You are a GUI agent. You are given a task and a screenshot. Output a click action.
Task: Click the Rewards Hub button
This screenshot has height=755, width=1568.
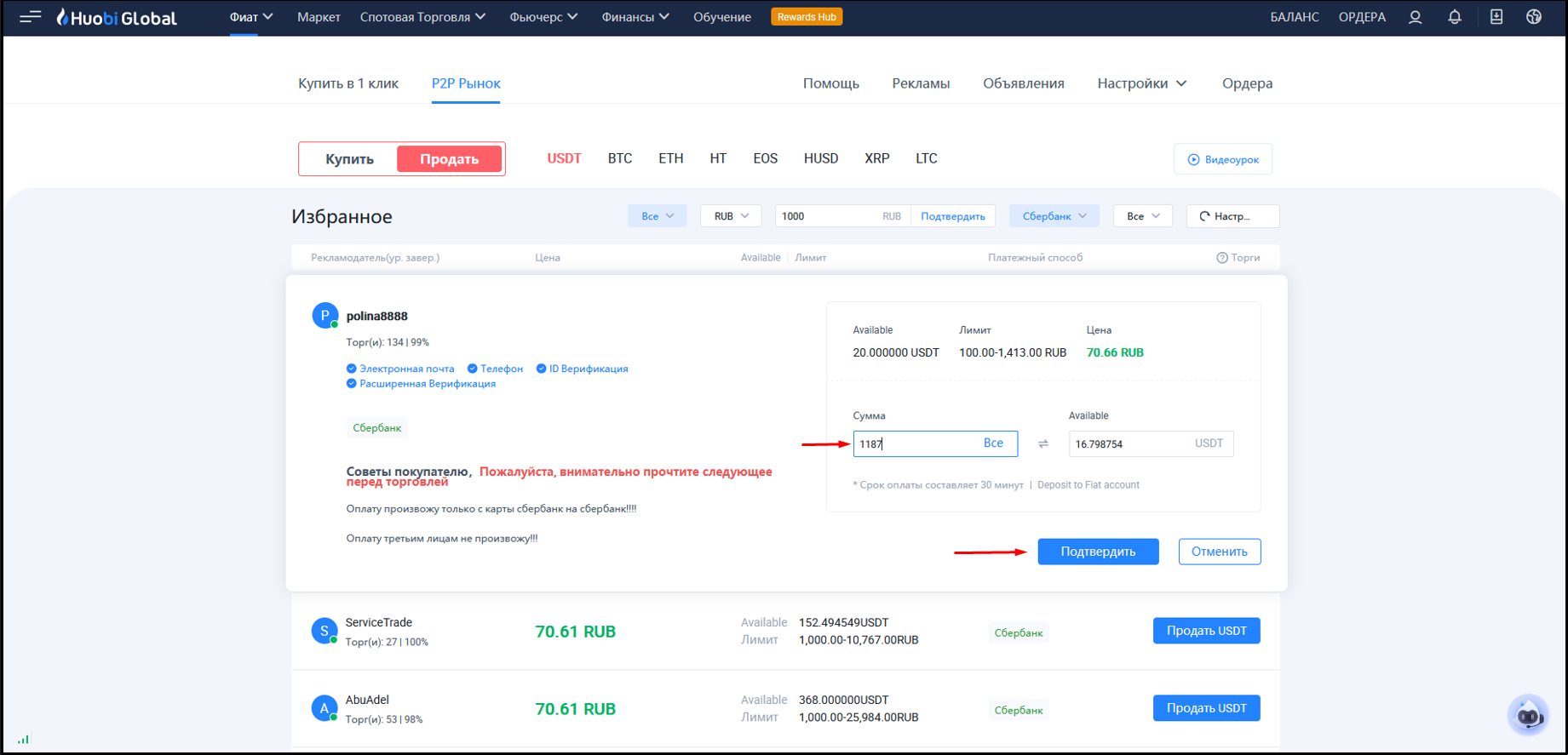click(x=807, y=17)
